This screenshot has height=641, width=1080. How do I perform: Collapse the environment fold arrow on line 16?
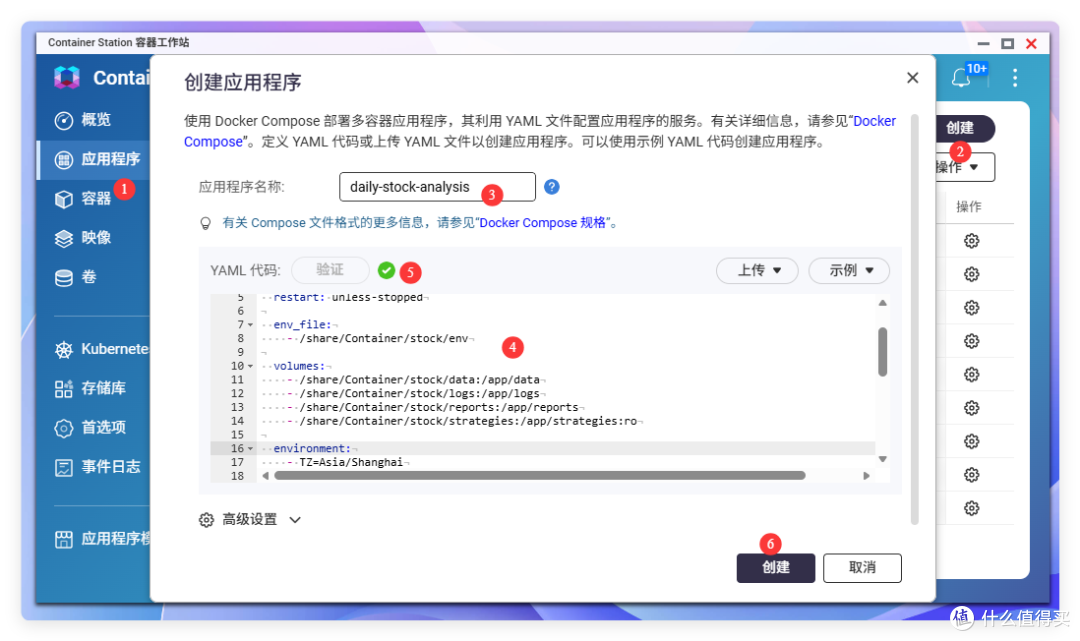point(251,449)
